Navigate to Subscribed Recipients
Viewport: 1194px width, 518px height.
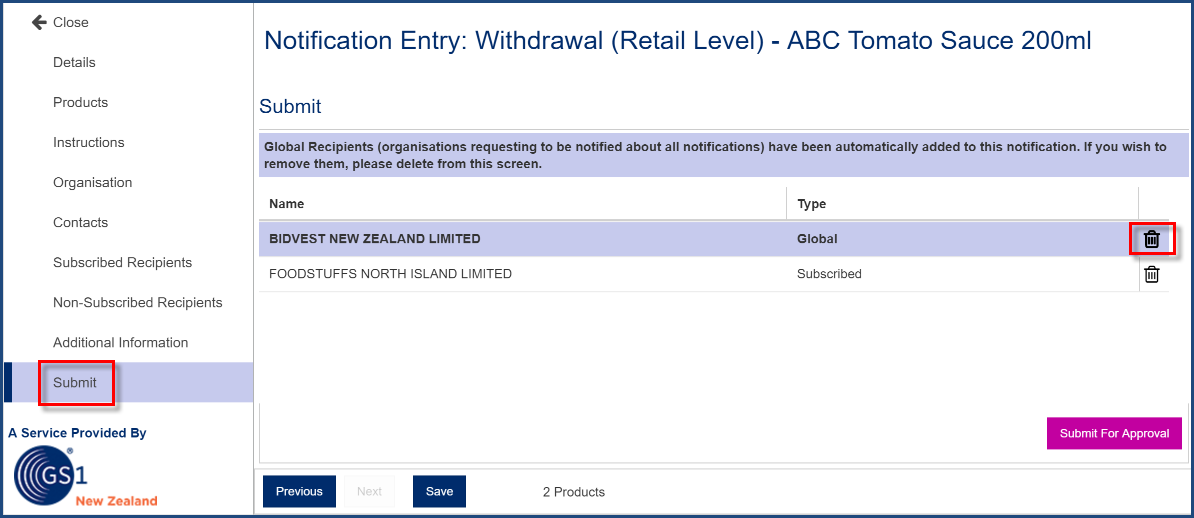pos(122,263)
